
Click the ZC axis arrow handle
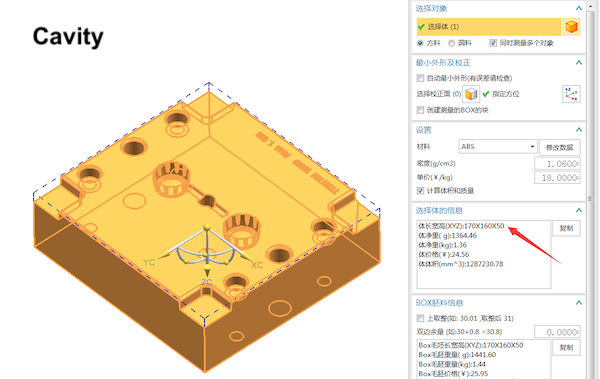click(x=207, y=271)
